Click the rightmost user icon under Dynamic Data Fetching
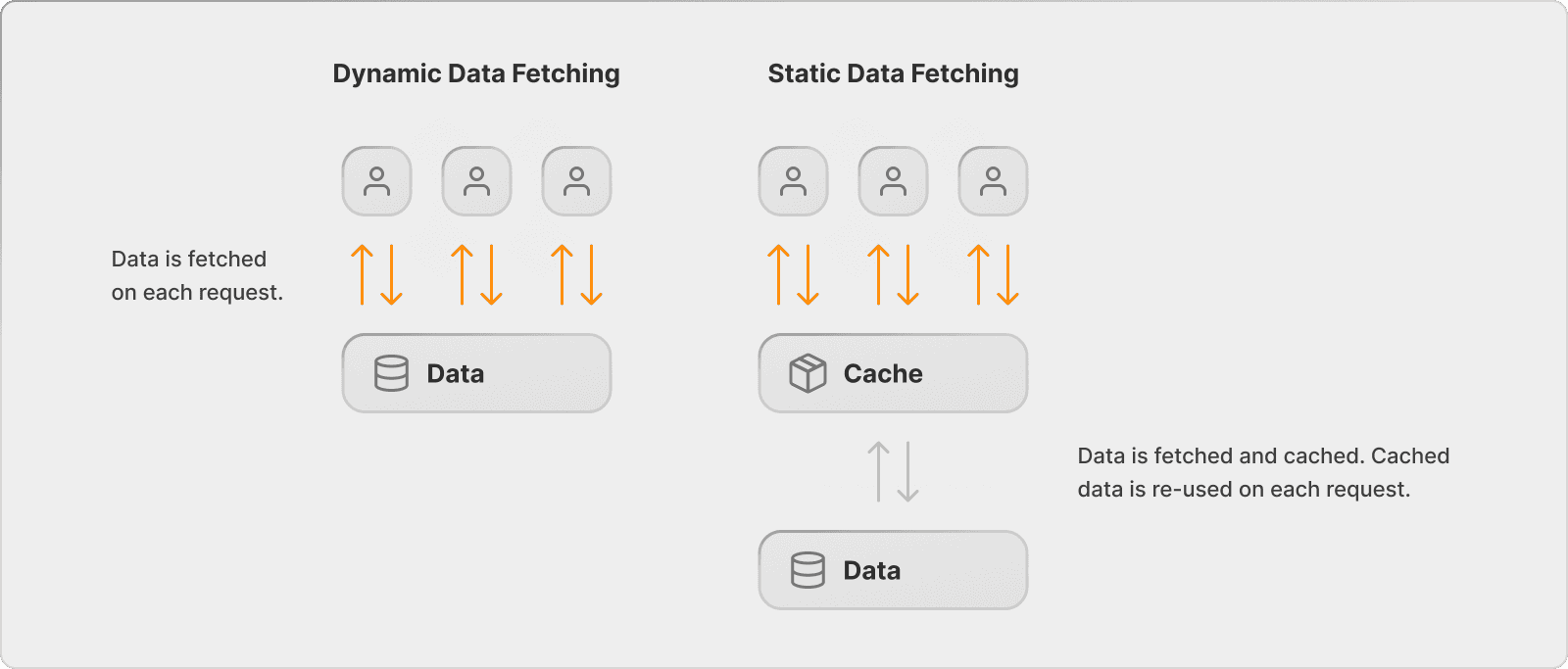 [x=577, y=181]
